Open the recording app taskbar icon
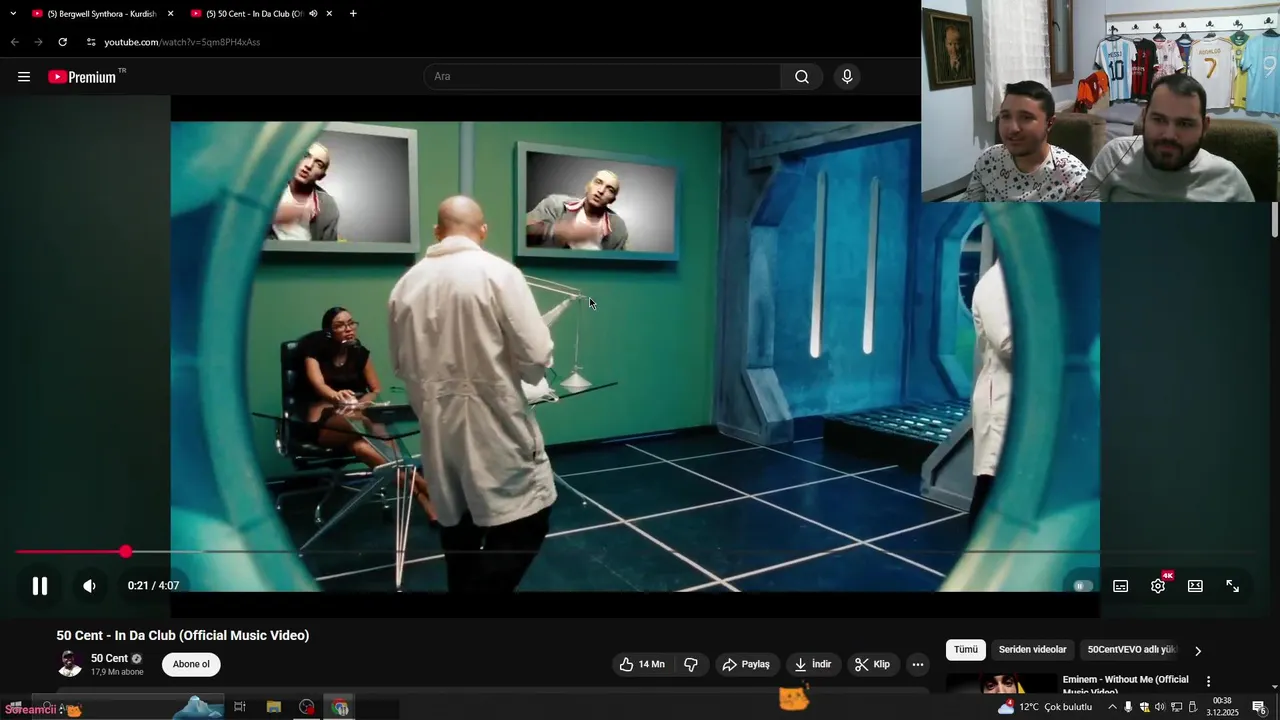Viewport: 1280px width, 720px height. [307, 707]
